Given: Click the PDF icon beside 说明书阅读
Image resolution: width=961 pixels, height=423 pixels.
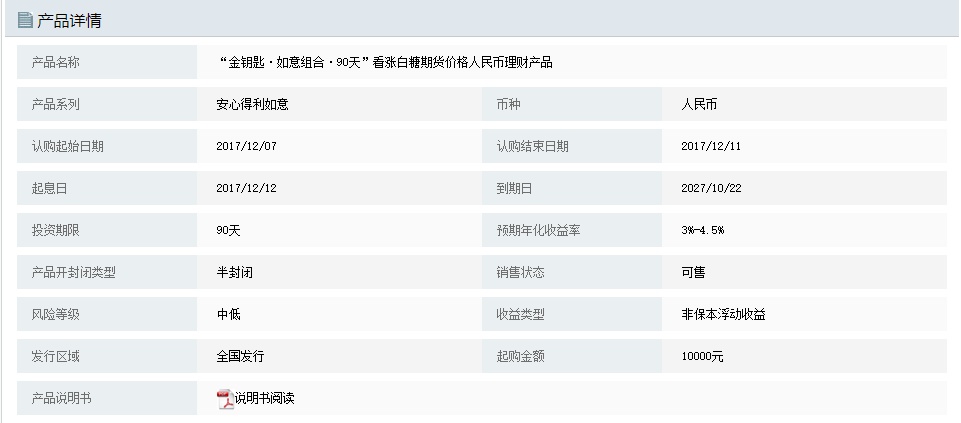Looking at the screenshot, I should pyautogui.click(x=225, y=399).
